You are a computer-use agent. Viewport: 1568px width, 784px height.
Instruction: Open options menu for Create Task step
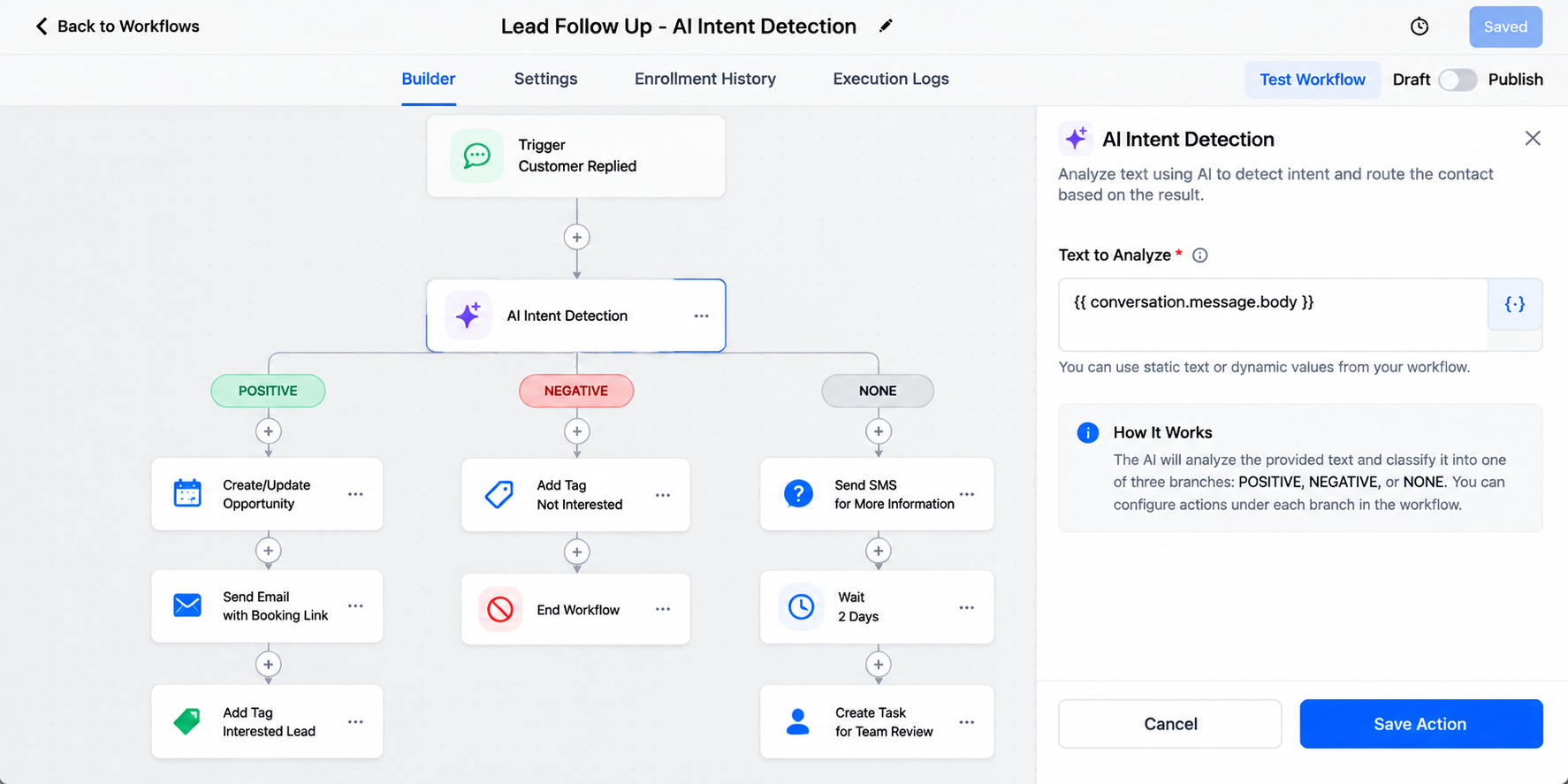(967, 722)
